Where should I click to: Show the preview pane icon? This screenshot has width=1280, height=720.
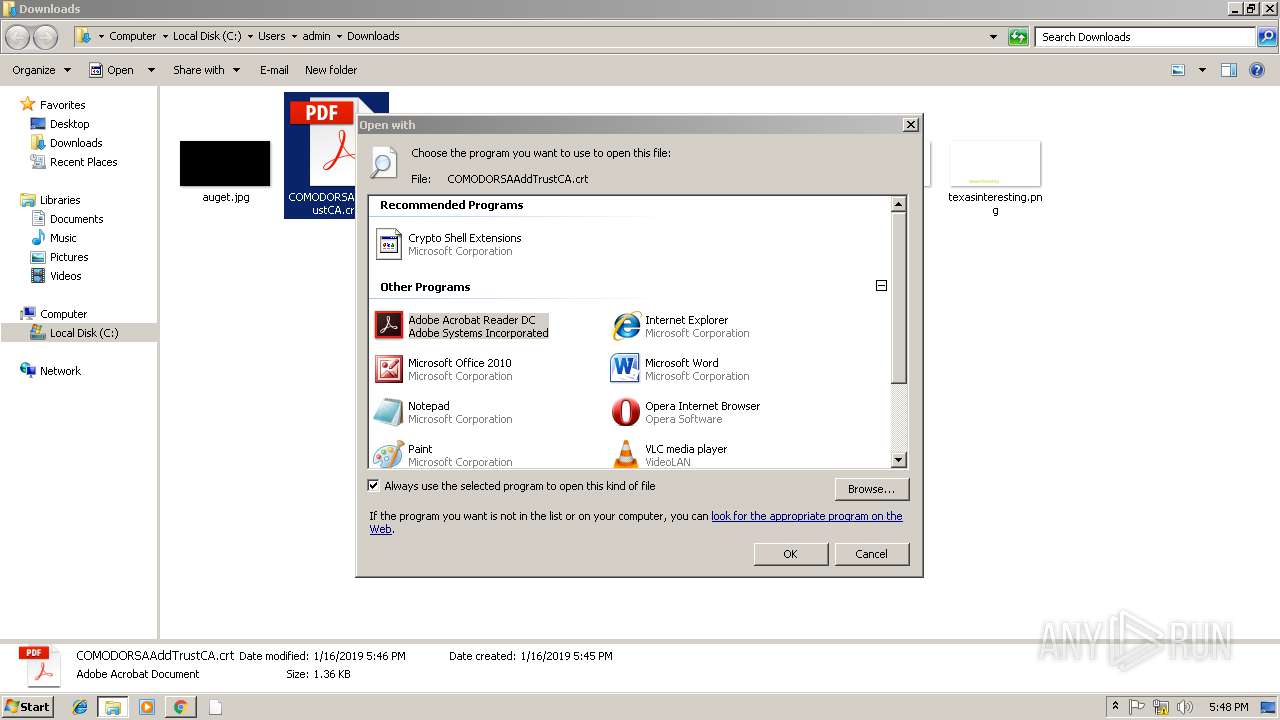coord(1229,70)
